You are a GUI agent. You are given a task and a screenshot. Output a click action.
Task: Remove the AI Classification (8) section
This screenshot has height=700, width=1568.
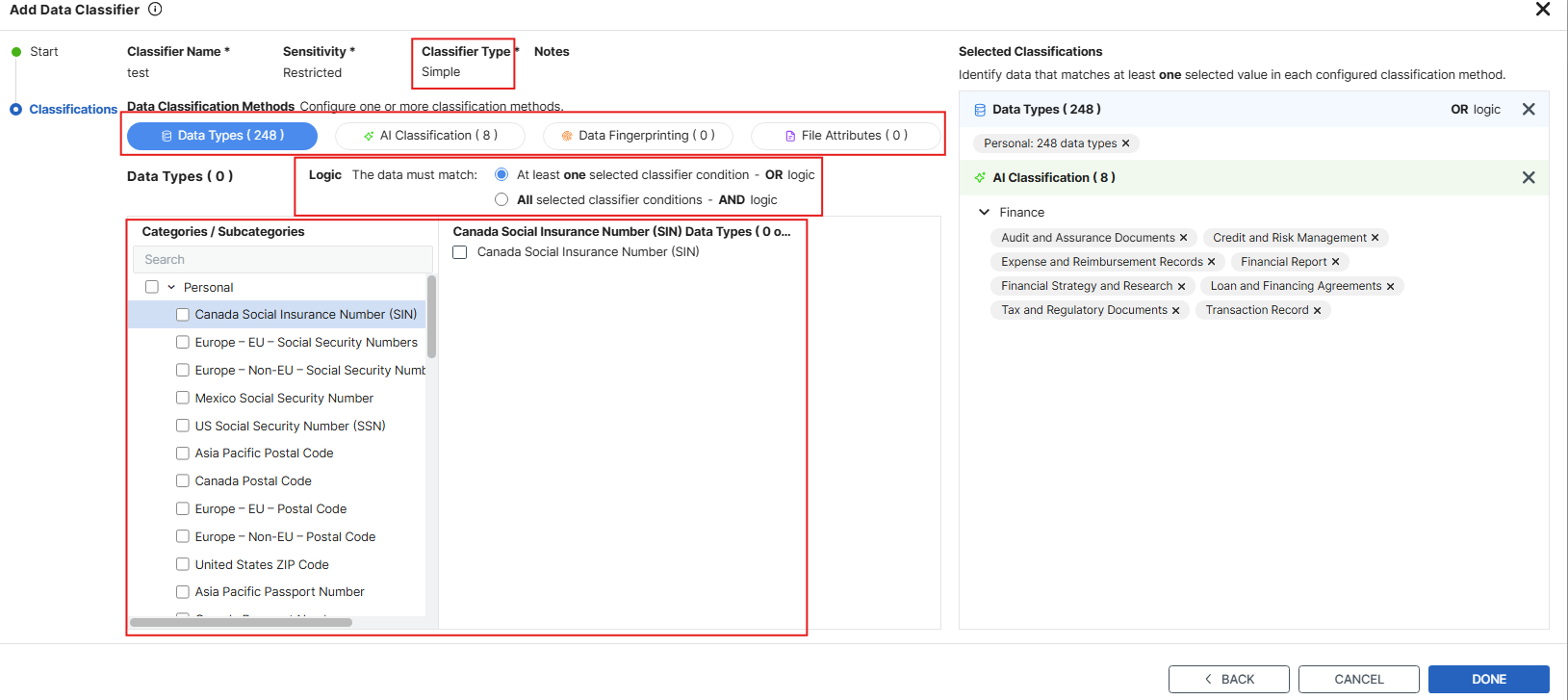pos(1529,178)
